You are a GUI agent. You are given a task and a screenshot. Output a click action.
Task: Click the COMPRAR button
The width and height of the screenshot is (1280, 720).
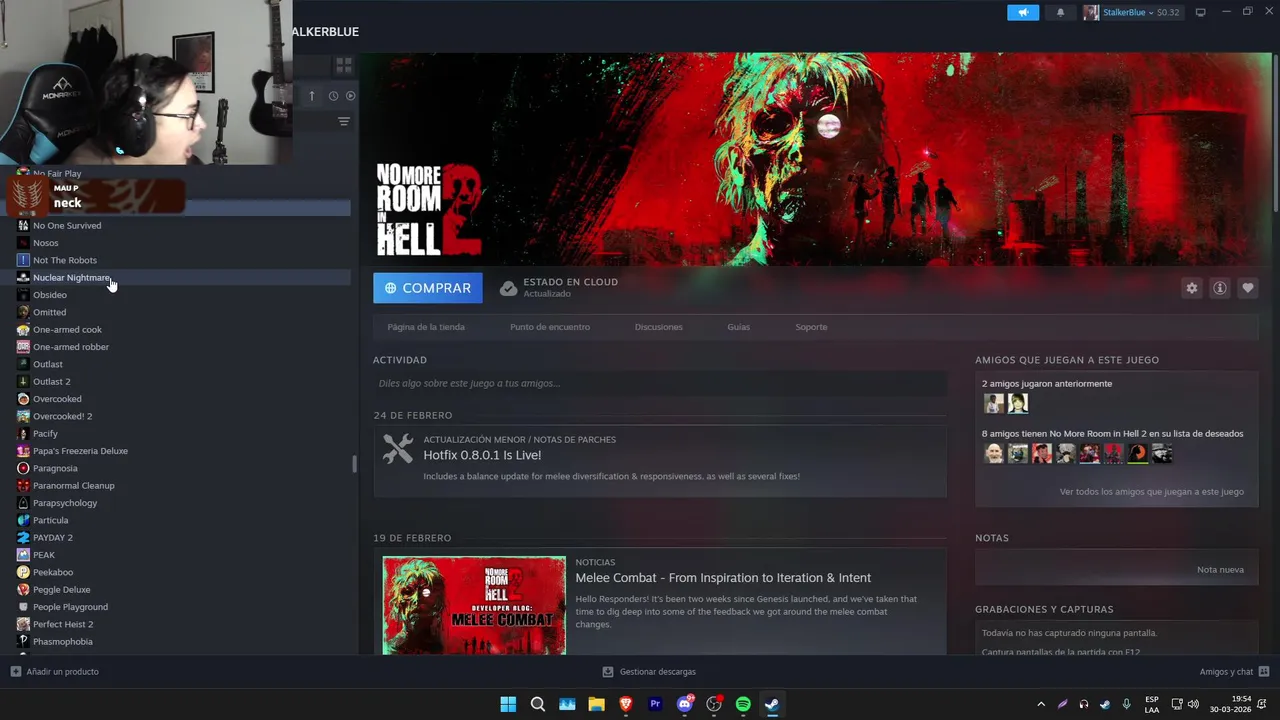pyautogui.click(x=428, y=288)
